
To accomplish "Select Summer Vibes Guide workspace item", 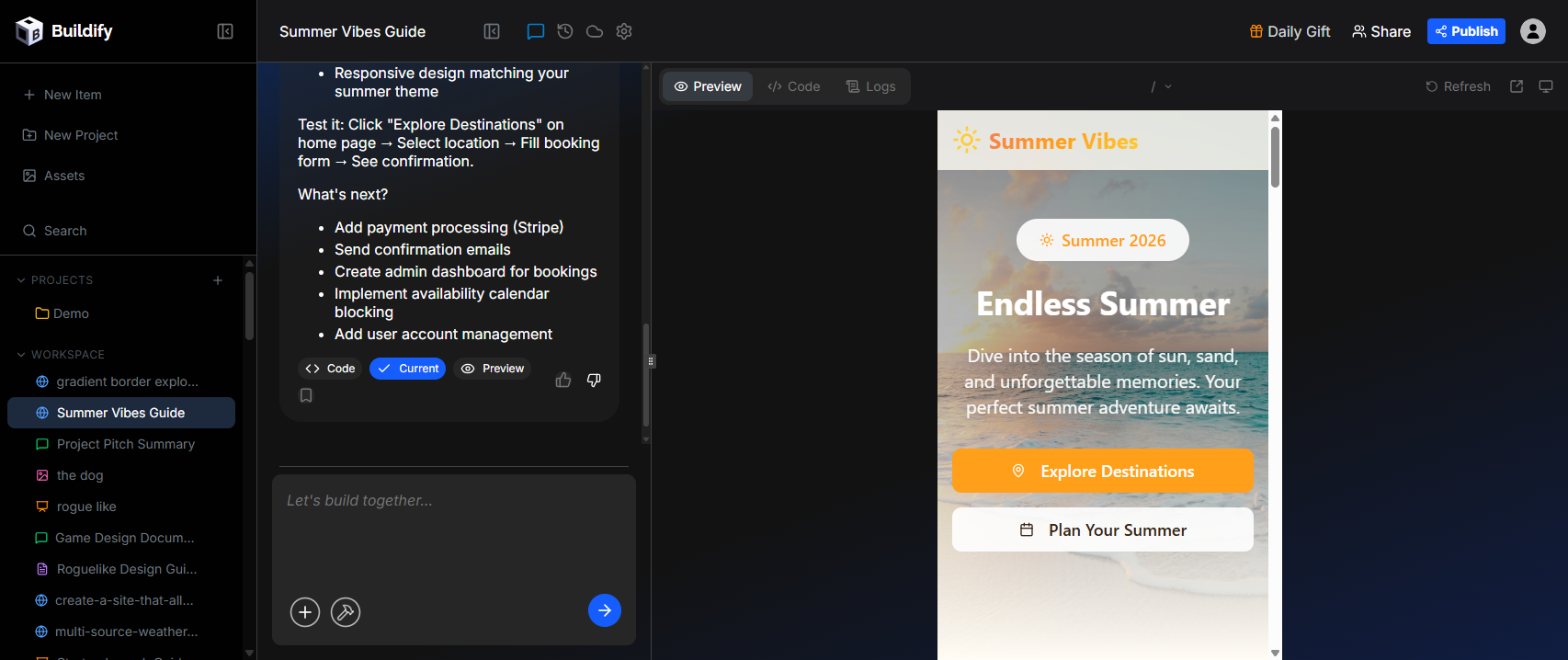I will [x=121, y=413].
